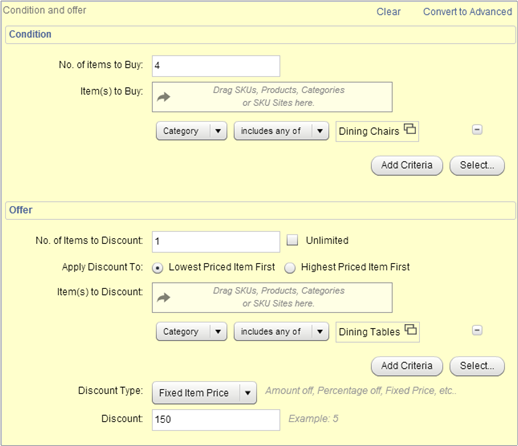Open the Discount Type dropdown
Viewport: 518px width, 446px height.
tap(204, 393)
